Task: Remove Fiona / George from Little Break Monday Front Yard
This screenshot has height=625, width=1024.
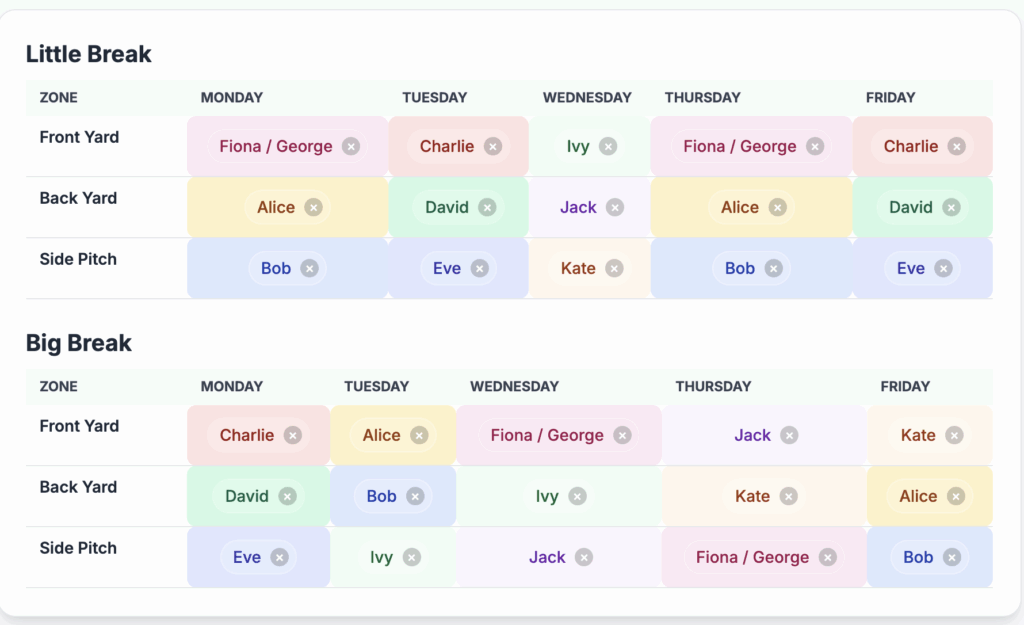Action: point(350,146)
